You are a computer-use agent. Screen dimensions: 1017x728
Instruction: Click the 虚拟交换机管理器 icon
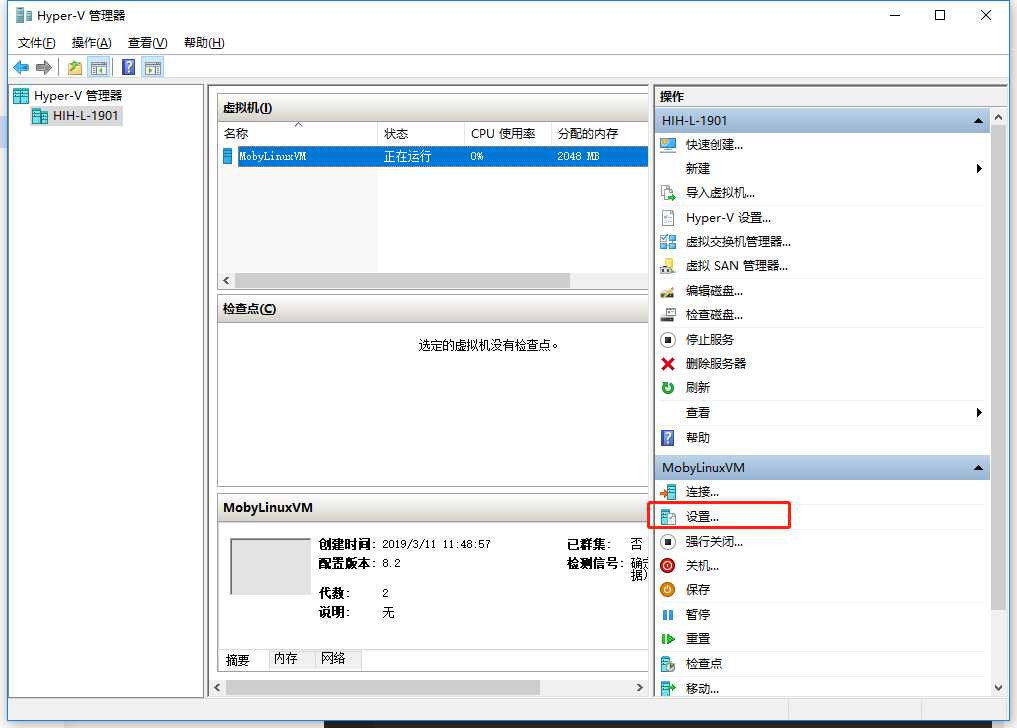[x=668, y=242]
